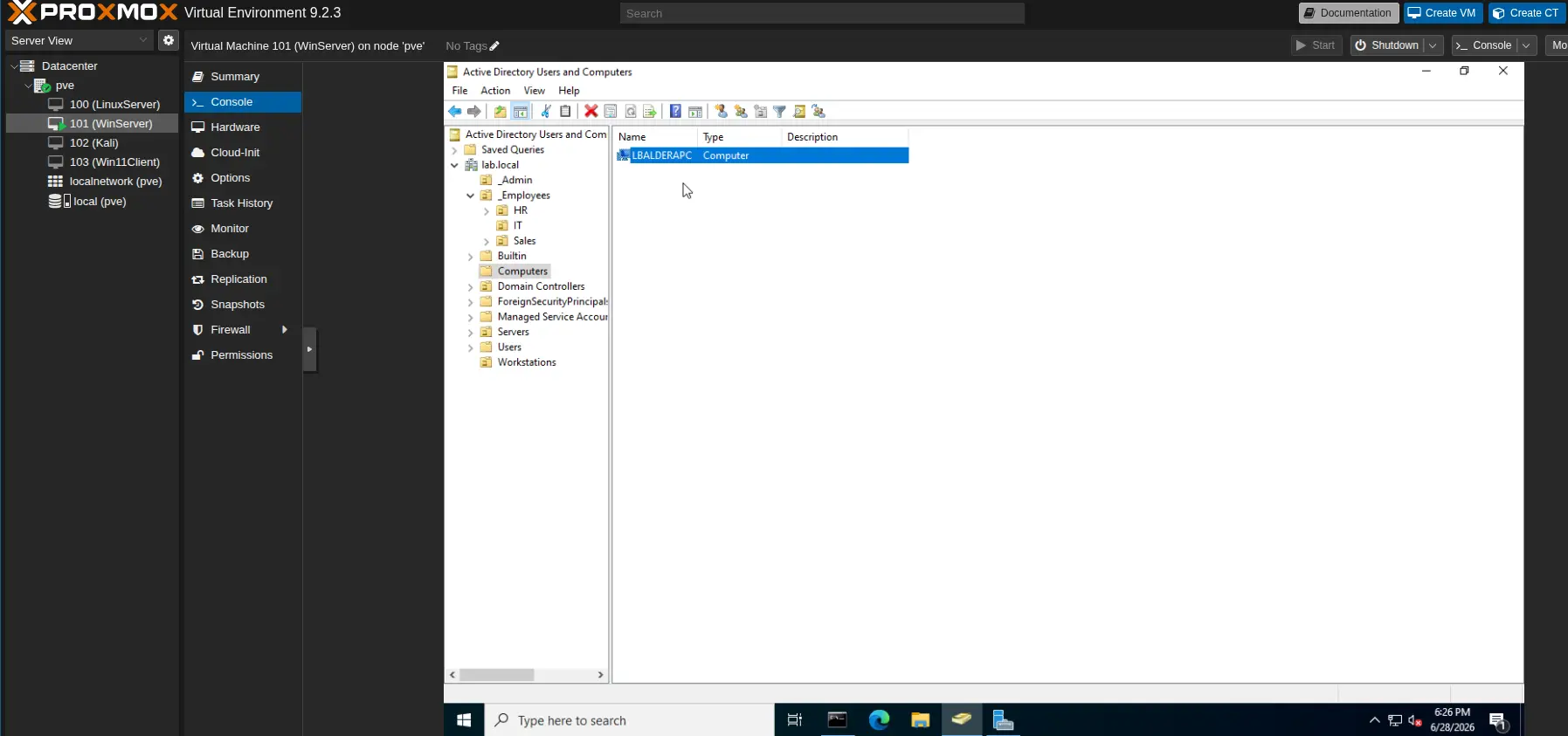Open the File menu
The height and width of the screenshot is (736, 1568).
pyautogui.click(x=459, y=91)
